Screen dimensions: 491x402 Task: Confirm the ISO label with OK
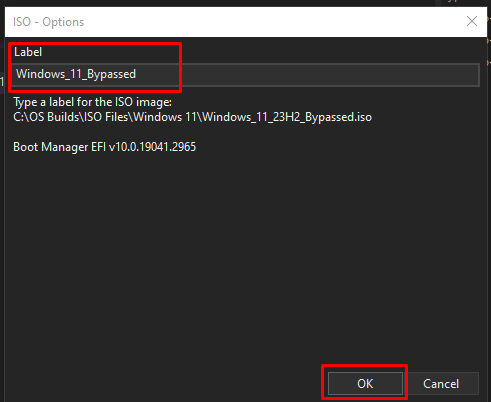coord(365,383)
